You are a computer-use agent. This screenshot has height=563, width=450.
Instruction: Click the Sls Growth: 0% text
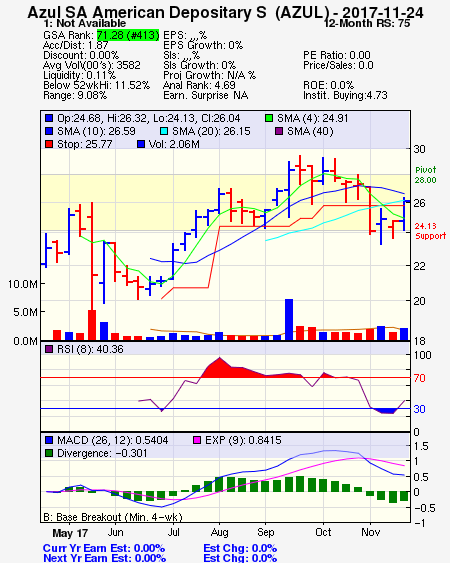click(x=199, y=65)
